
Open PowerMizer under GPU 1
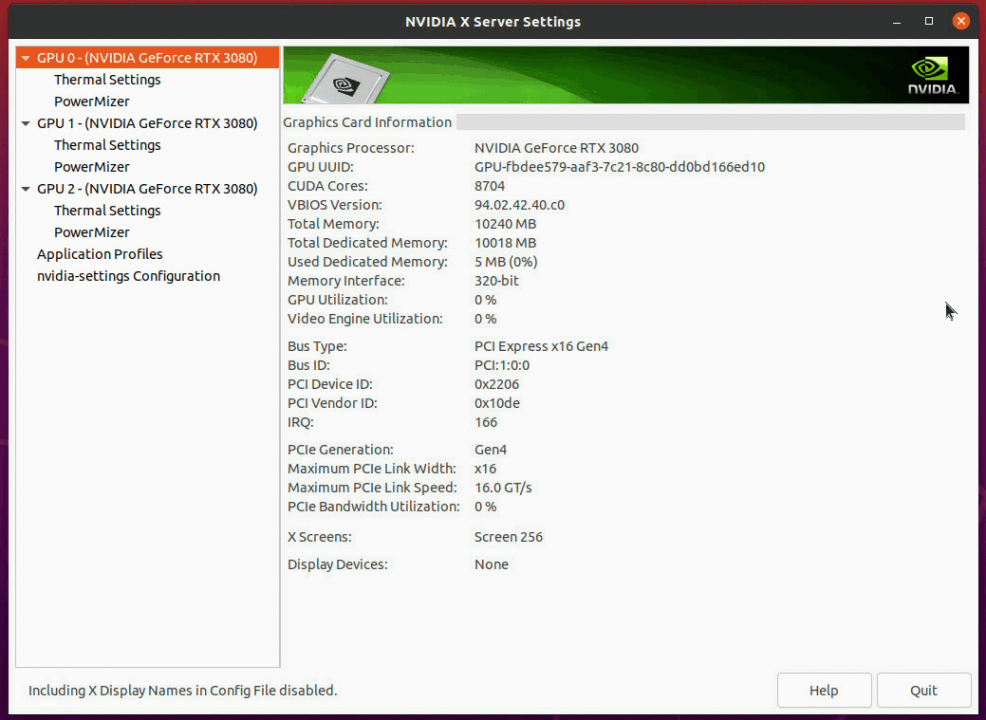(92, 167)
